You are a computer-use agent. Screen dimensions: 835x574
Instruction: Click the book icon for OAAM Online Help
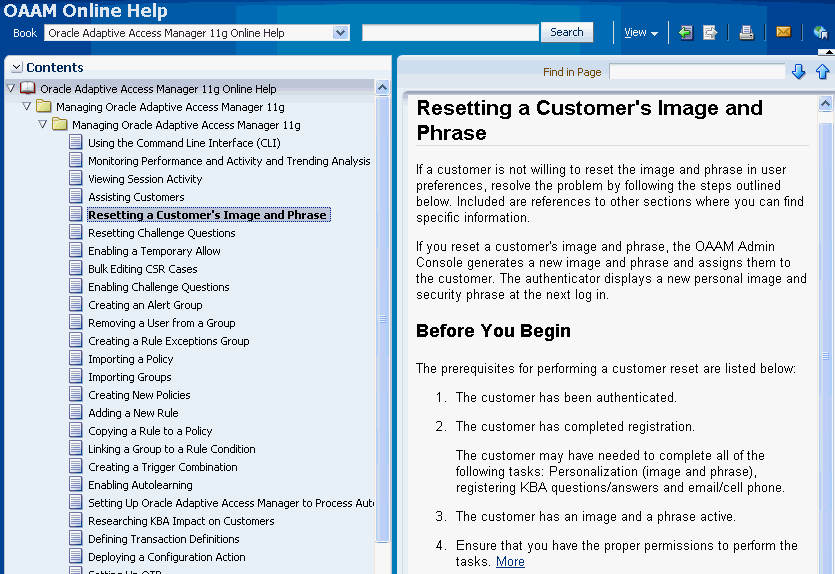[27, 88]
